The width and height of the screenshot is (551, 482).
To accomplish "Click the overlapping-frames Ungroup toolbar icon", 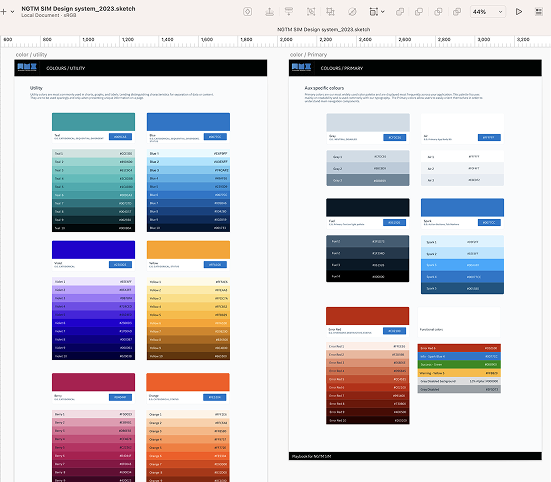I will pyautogui.click(x=330, y=12).
